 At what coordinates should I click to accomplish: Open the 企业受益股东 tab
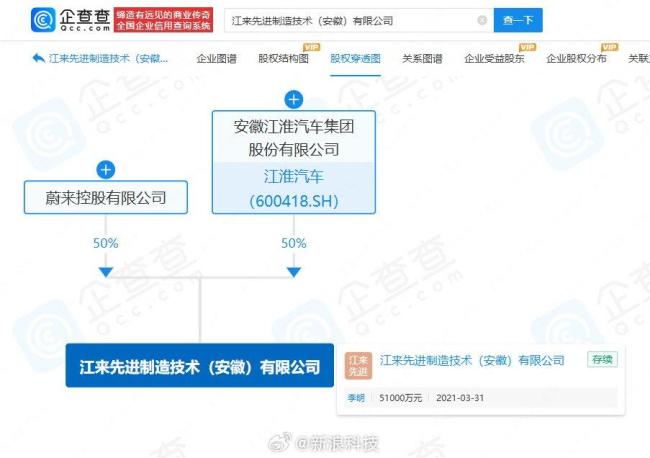pyautogui.click(x=494, y=58)
